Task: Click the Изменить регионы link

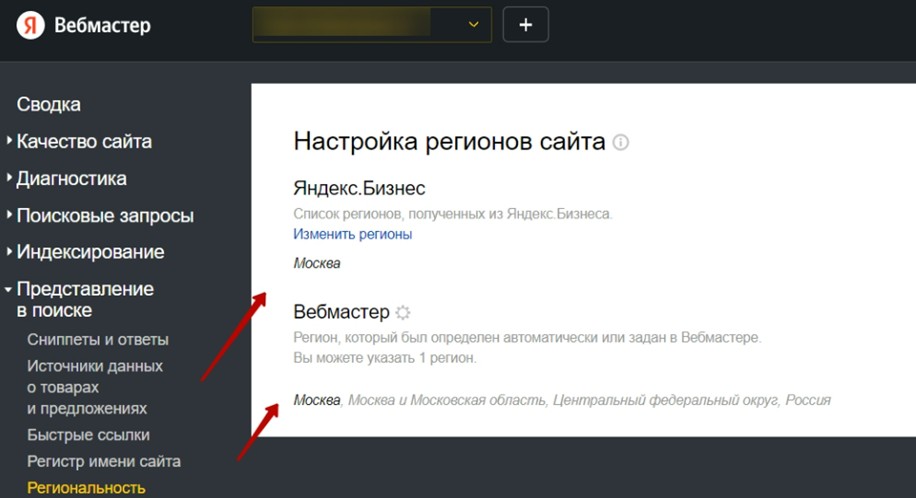Action: pyautogui.click(x=352, y=234)
